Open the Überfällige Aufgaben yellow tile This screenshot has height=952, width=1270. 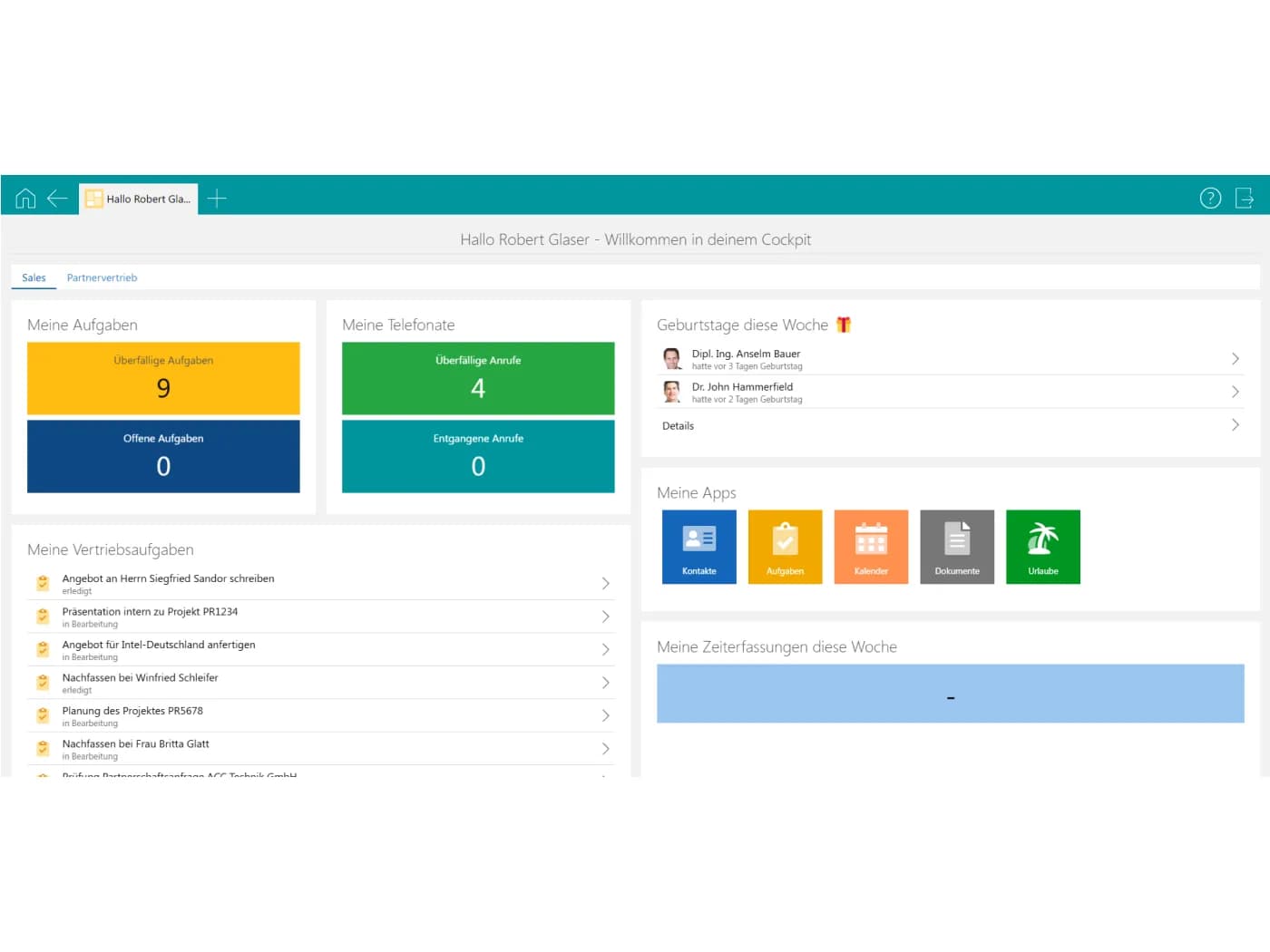click(163, 378)
